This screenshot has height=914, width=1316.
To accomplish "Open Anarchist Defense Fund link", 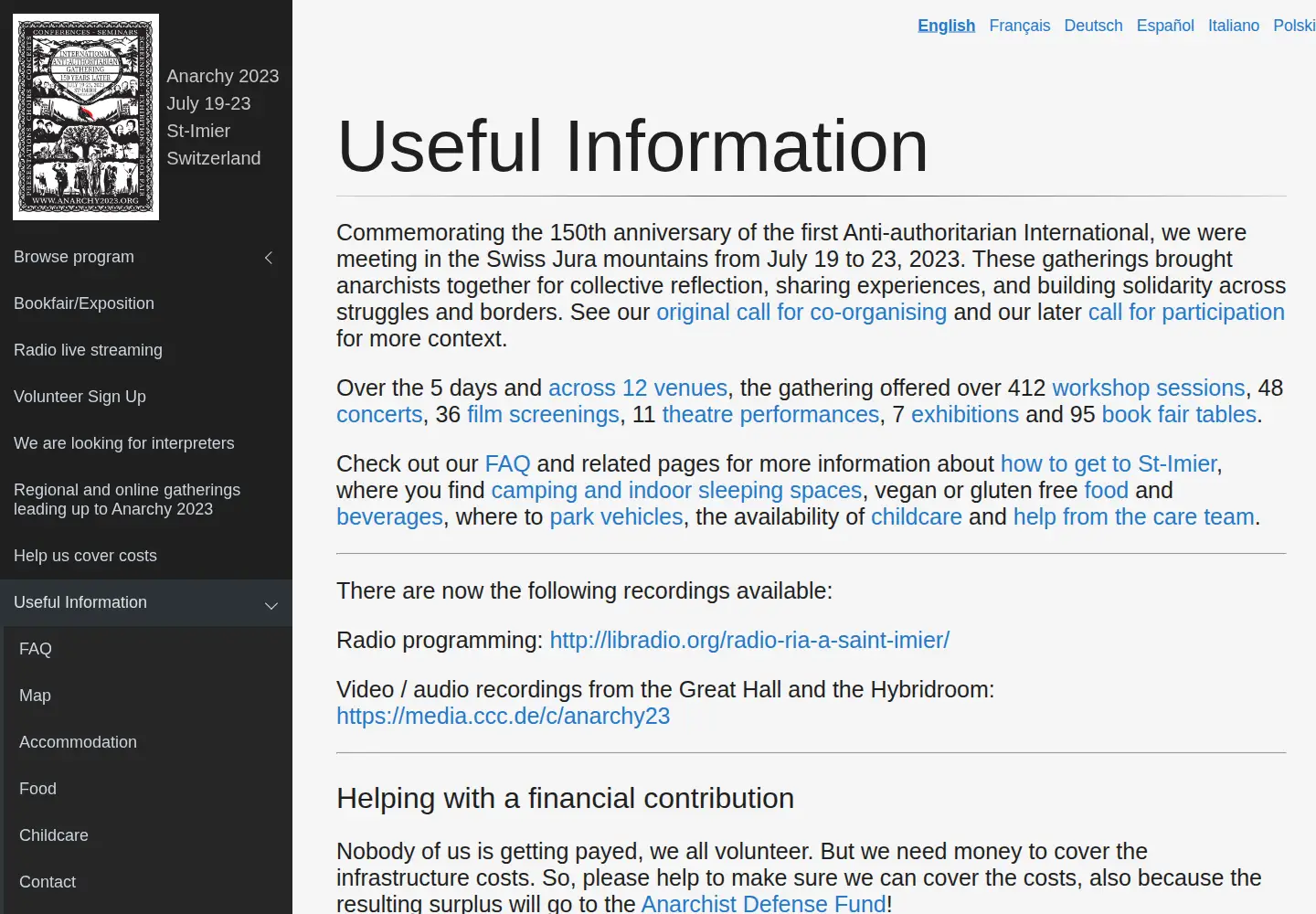I will [763, 904].
